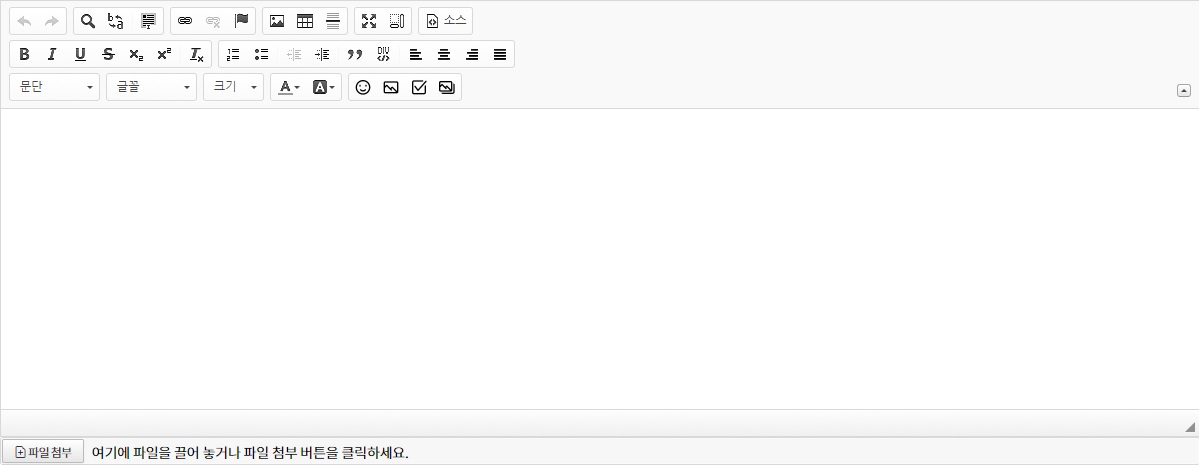This screenshot has width=1199, height=465.
Task: Enable underline formatting
Action: (x=80, y=54)
